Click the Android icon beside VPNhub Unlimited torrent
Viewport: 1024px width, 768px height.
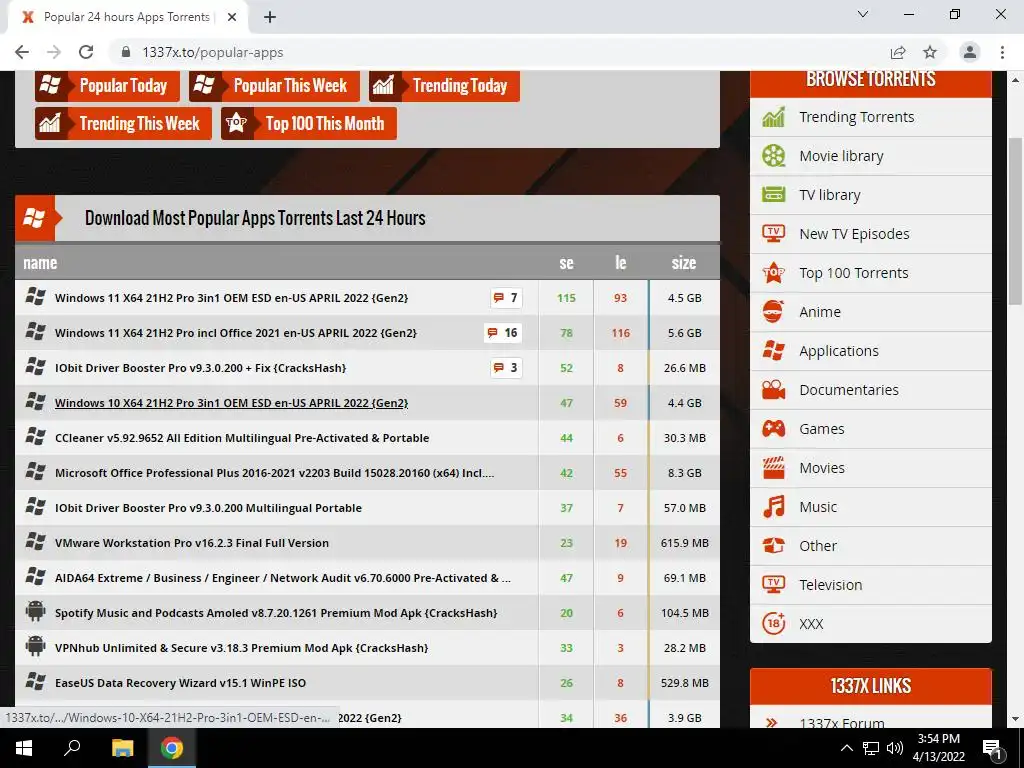[x=35, y=647]
